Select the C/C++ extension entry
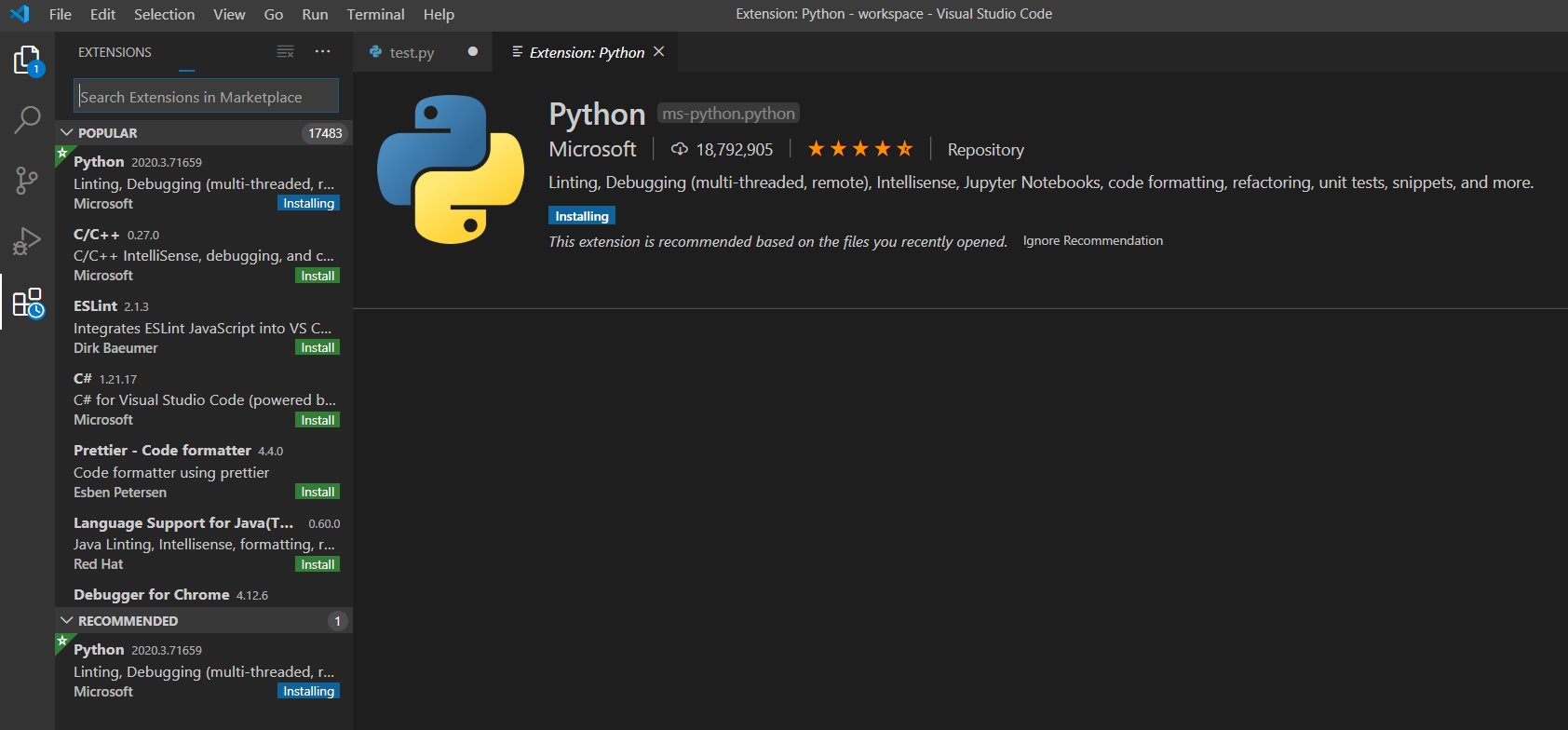The image size is (1568, 730). (204, 254)
